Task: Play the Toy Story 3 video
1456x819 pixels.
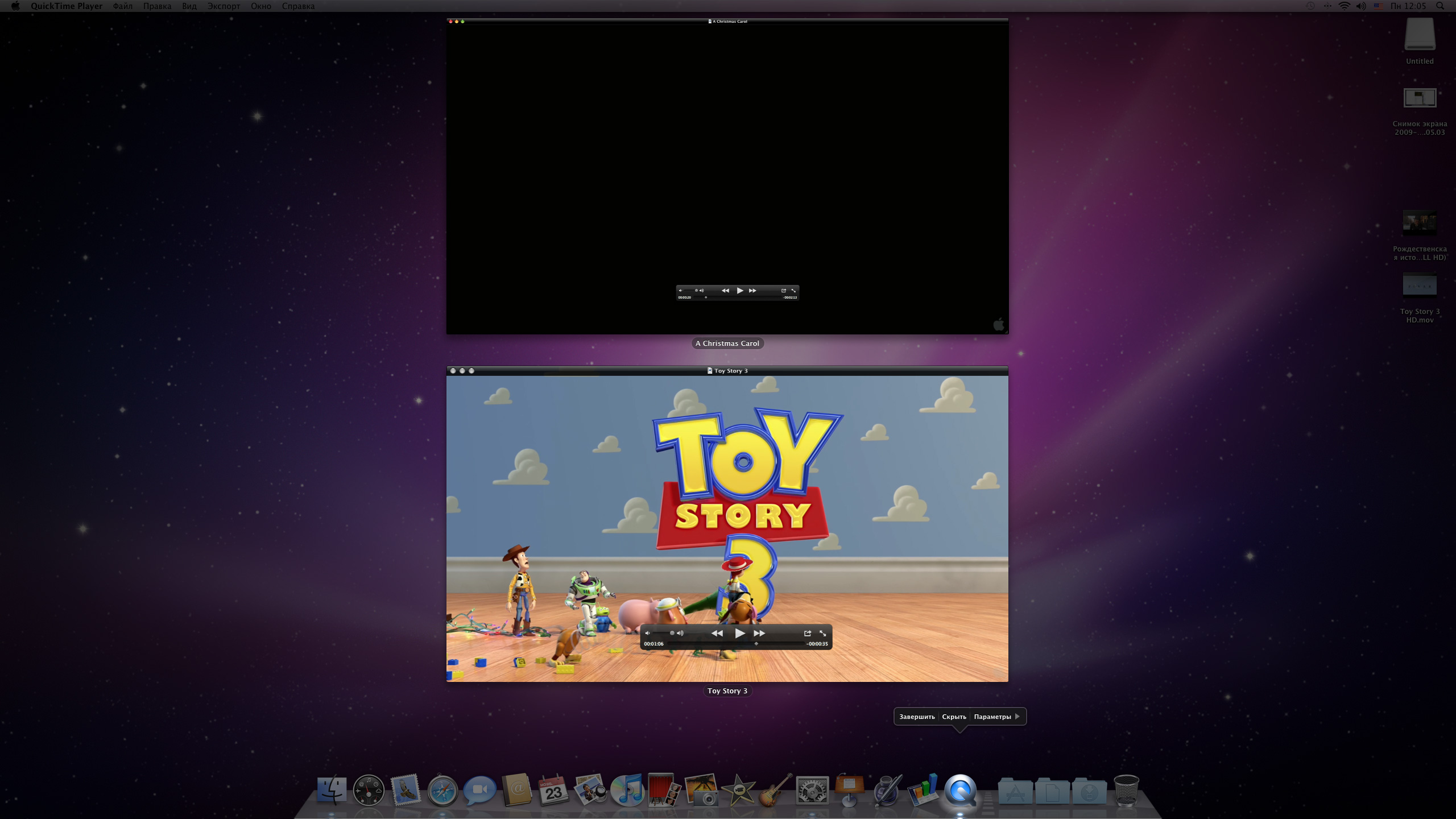Action: click(x=739, y=633)
